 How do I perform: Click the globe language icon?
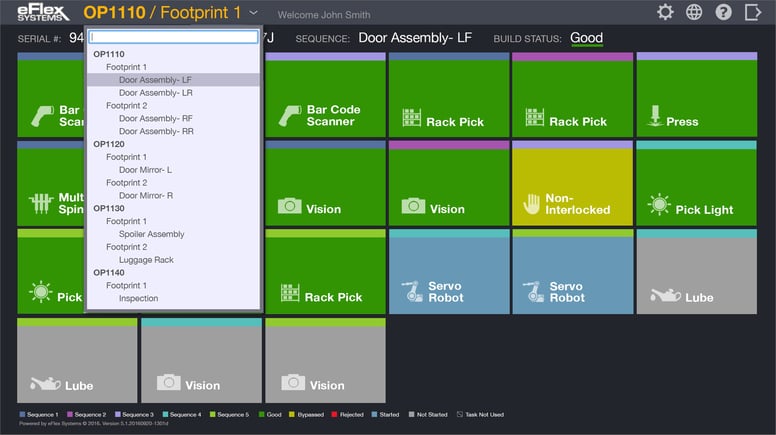(694, 12)
